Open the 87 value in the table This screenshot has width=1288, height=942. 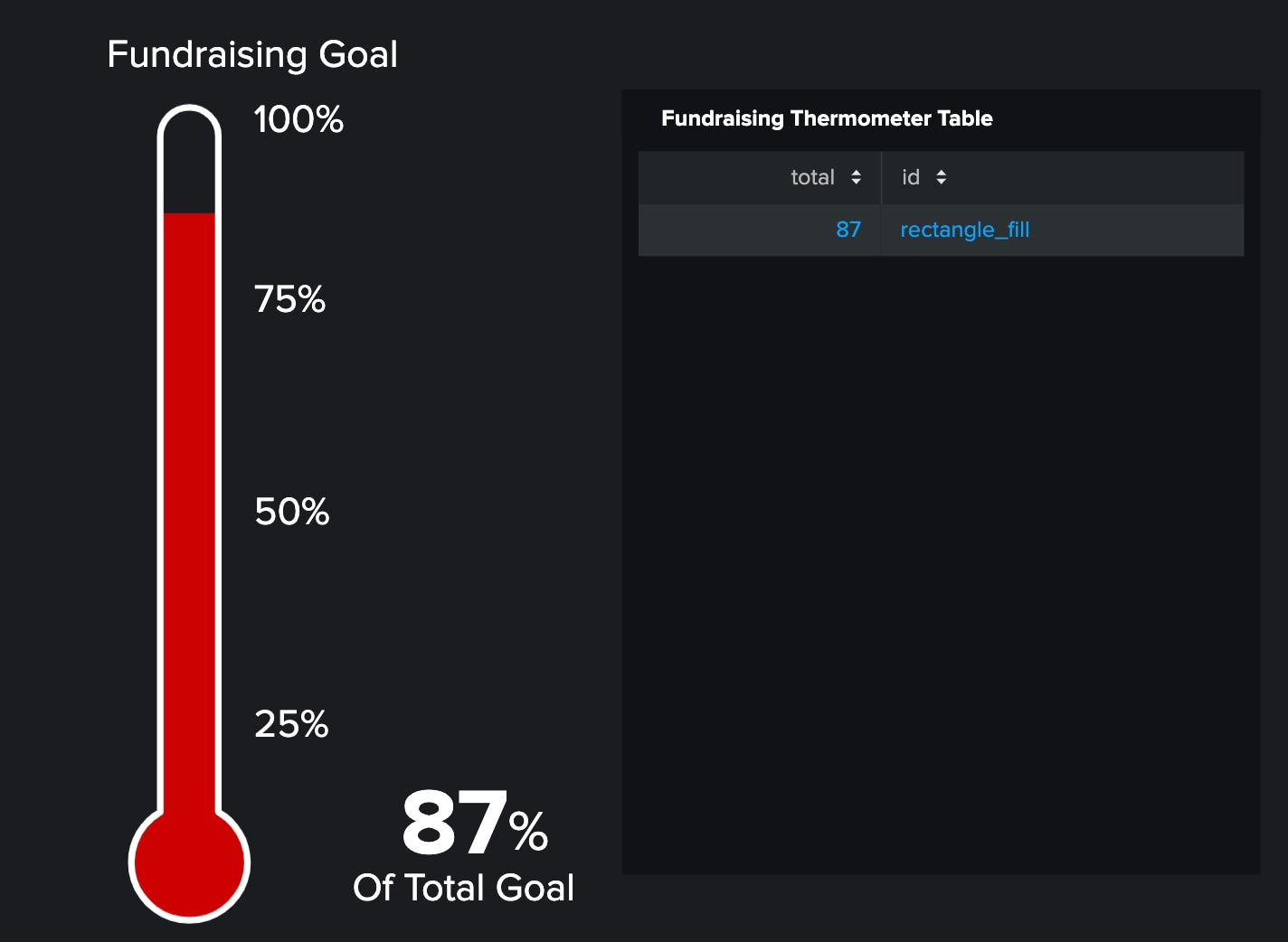(848, 230)
